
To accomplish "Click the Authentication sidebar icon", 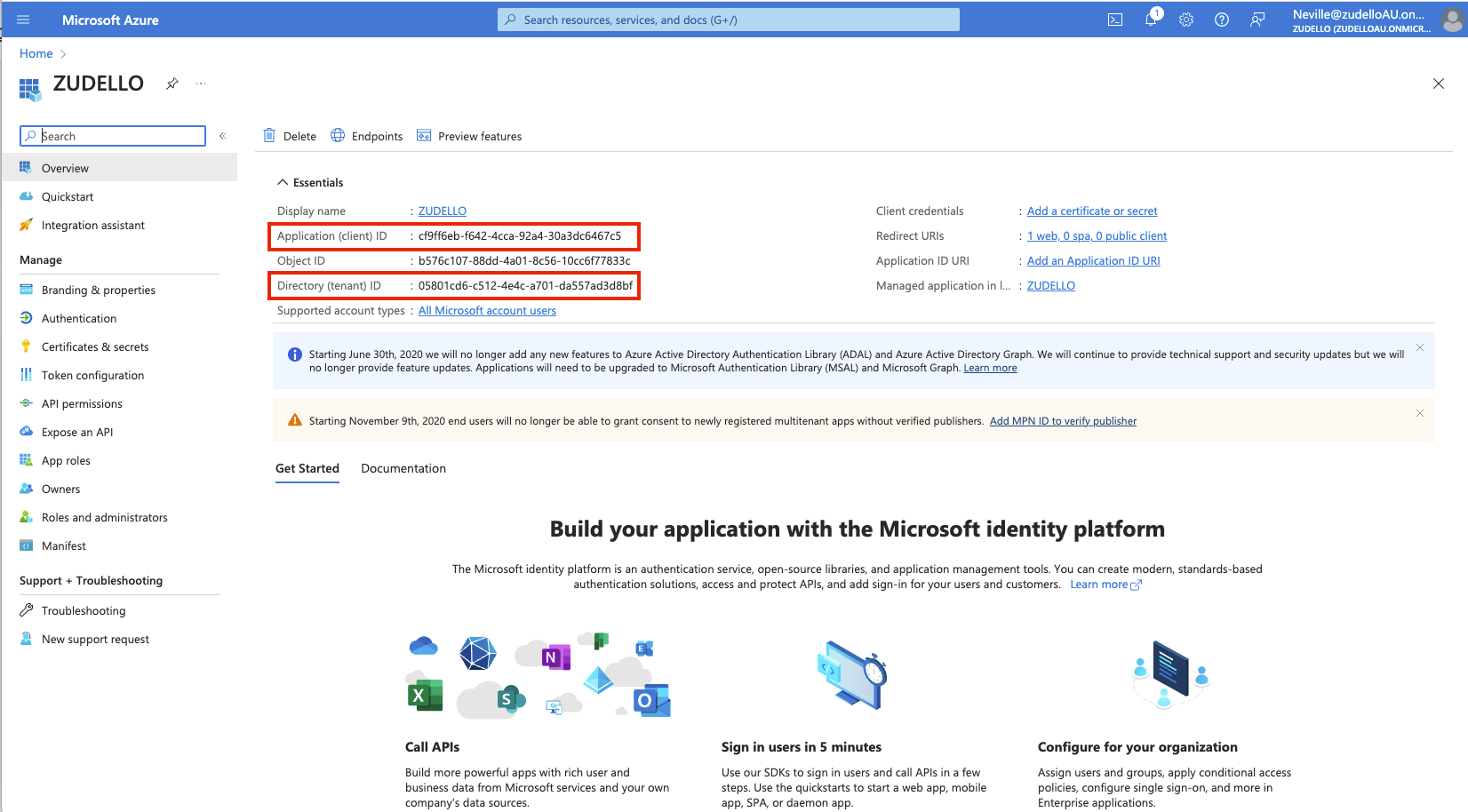I will coord(26,318).
